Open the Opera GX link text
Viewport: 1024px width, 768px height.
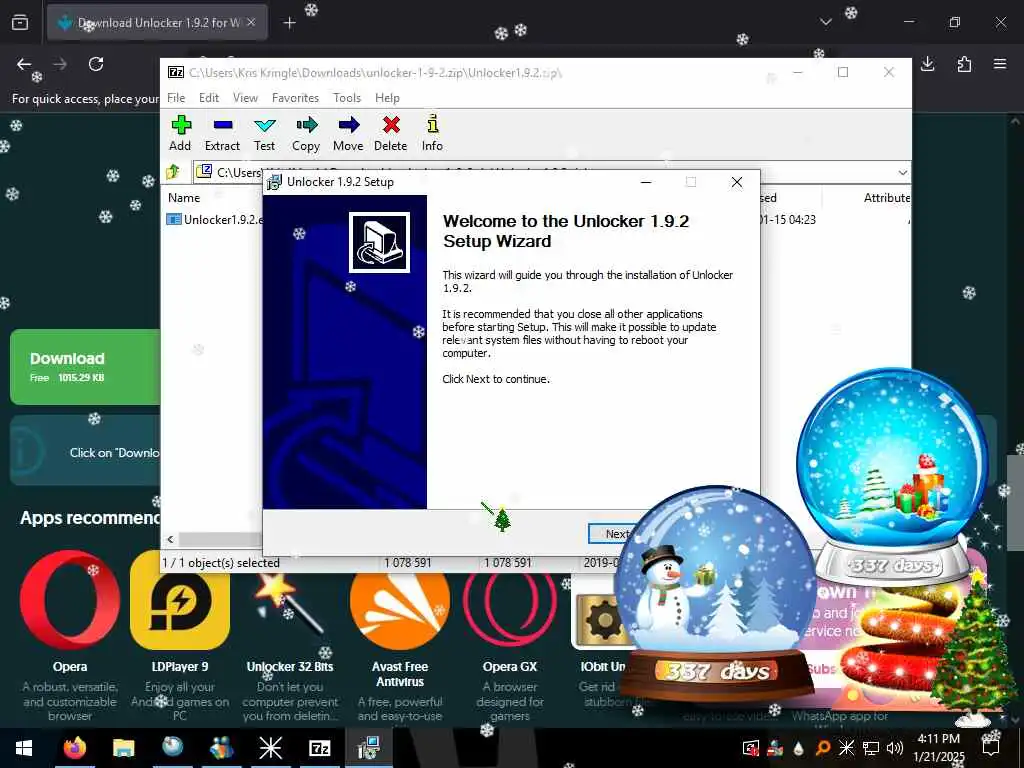pyautogui.click(x=510, y=667)
